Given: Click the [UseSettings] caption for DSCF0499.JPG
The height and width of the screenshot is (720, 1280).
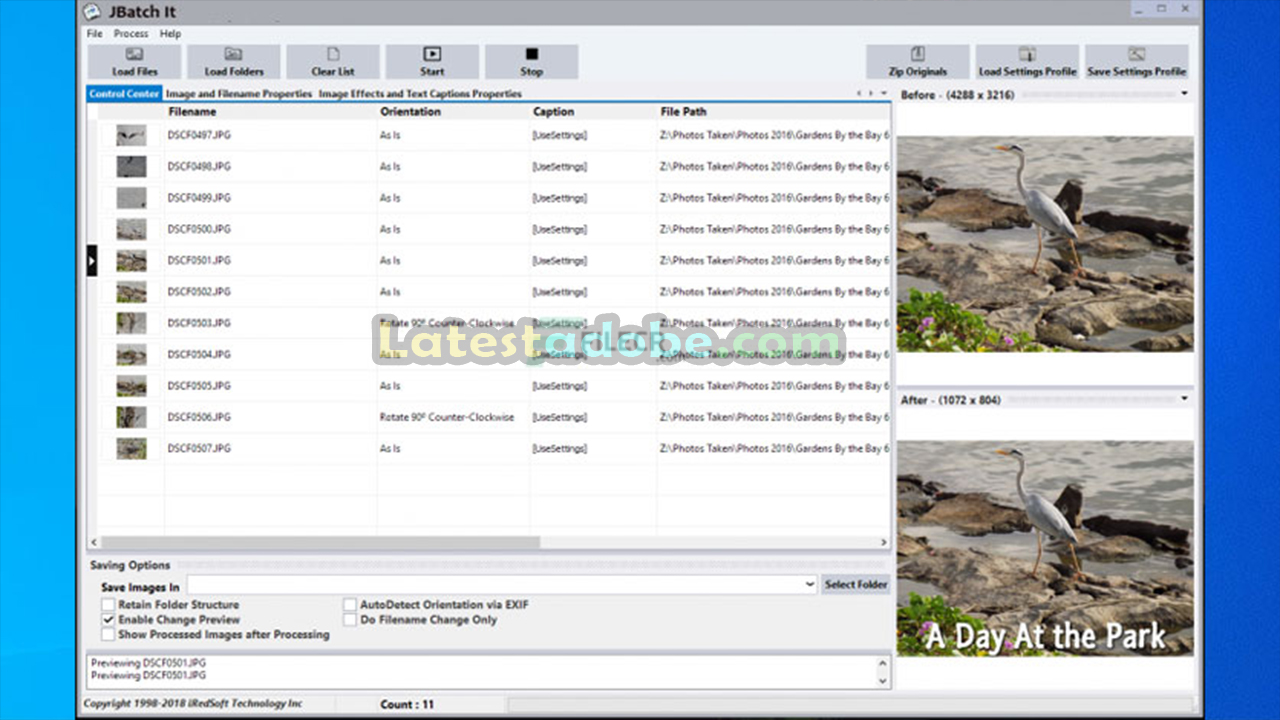Looking at the screenshot, I should point(559,198).
